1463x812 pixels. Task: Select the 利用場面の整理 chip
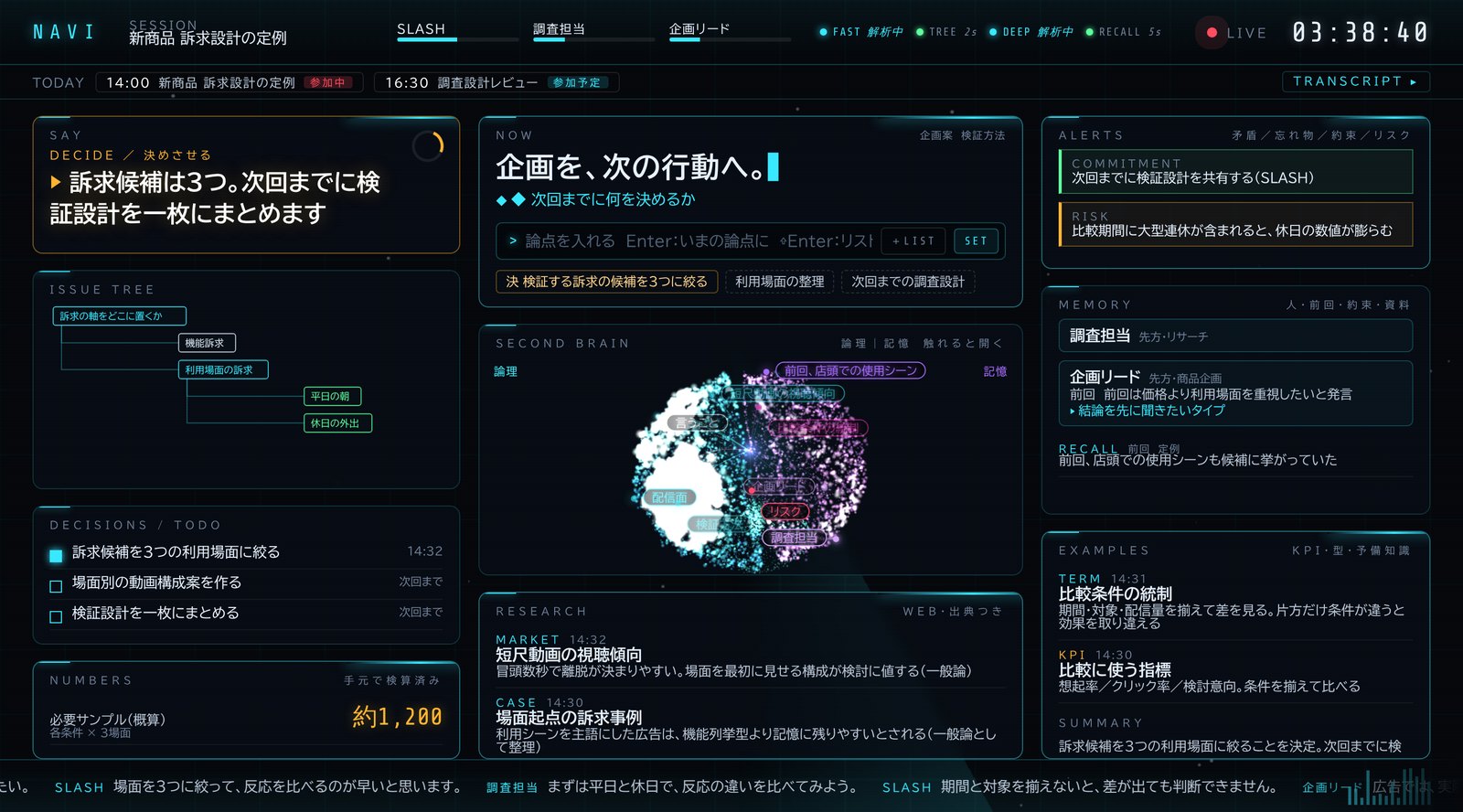pos(779,282)
